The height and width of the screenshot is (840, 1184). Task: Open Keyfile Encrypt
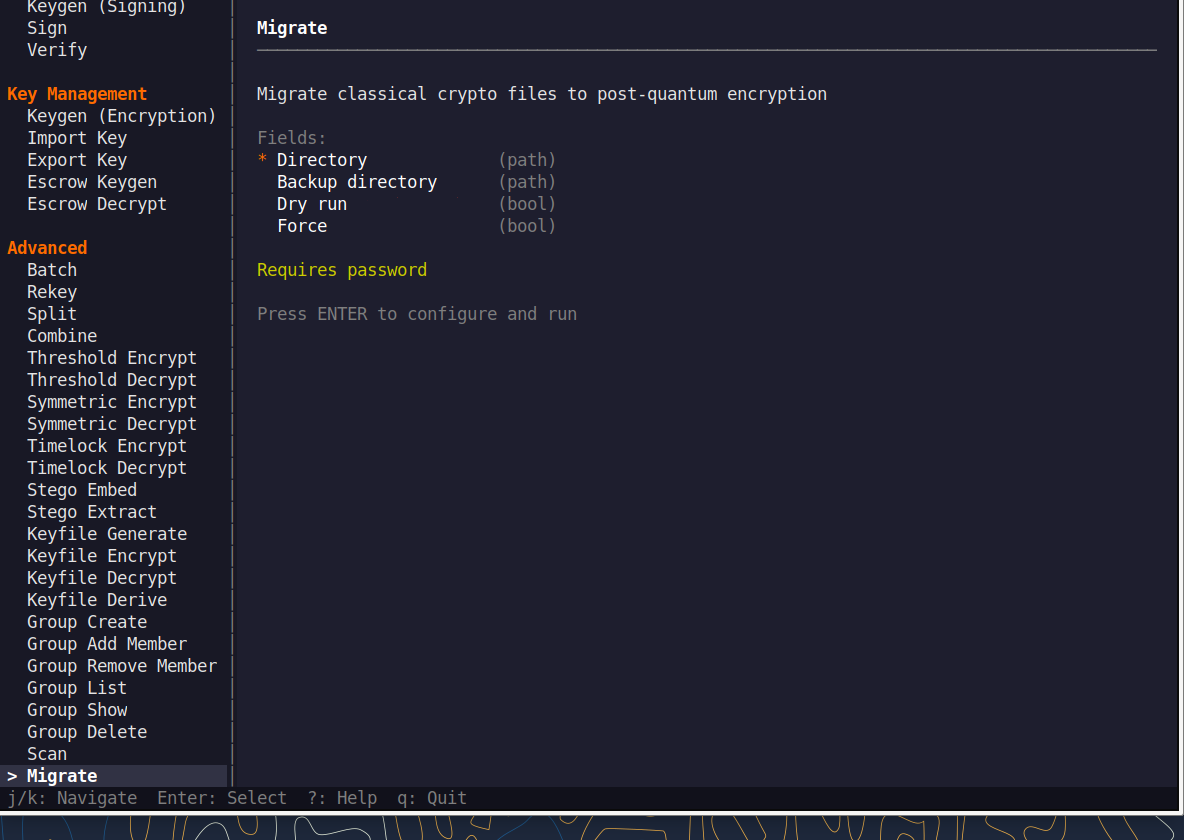[102, 555]
